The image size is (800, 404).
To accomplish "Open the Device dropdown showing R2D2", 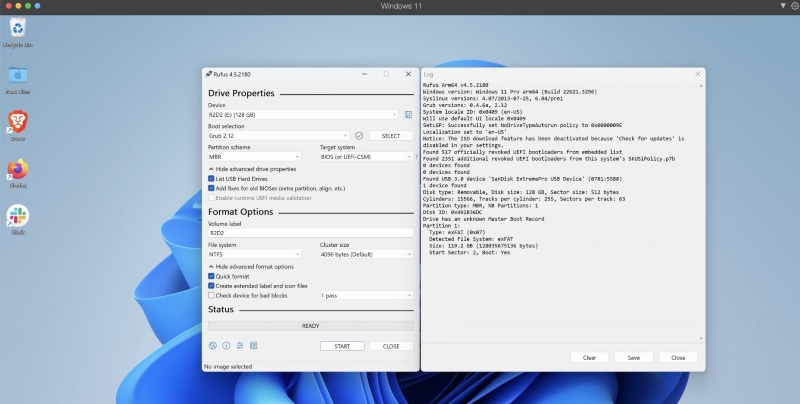I will tap(303, 115).
